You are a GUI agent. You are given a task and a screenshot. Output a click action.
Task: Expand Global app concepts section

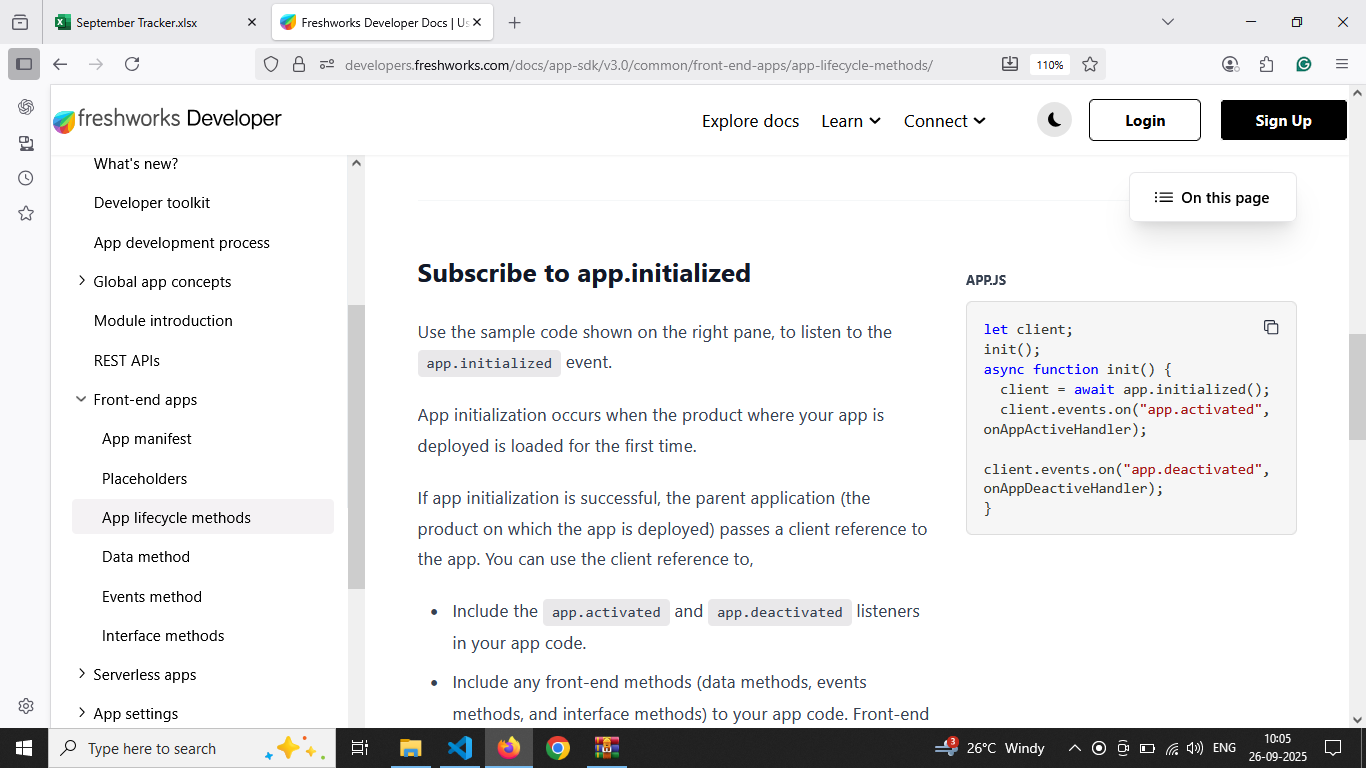point(82,282)
